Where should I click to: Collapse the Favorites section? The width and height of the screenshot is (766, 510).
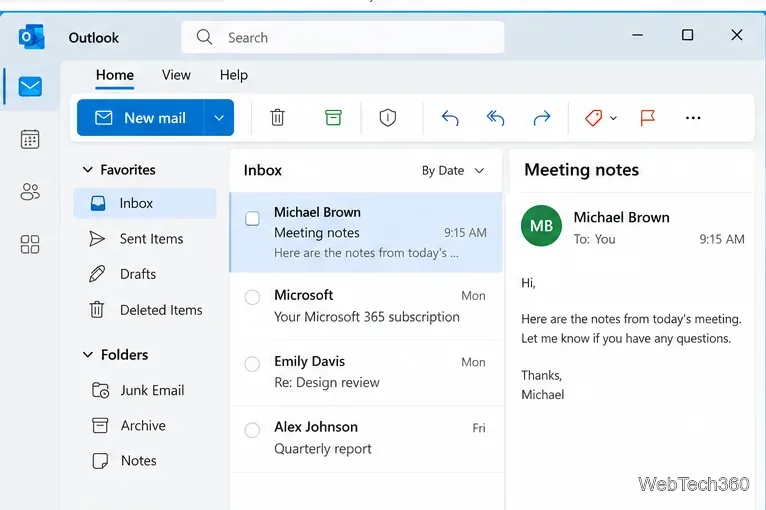(87, 170)
